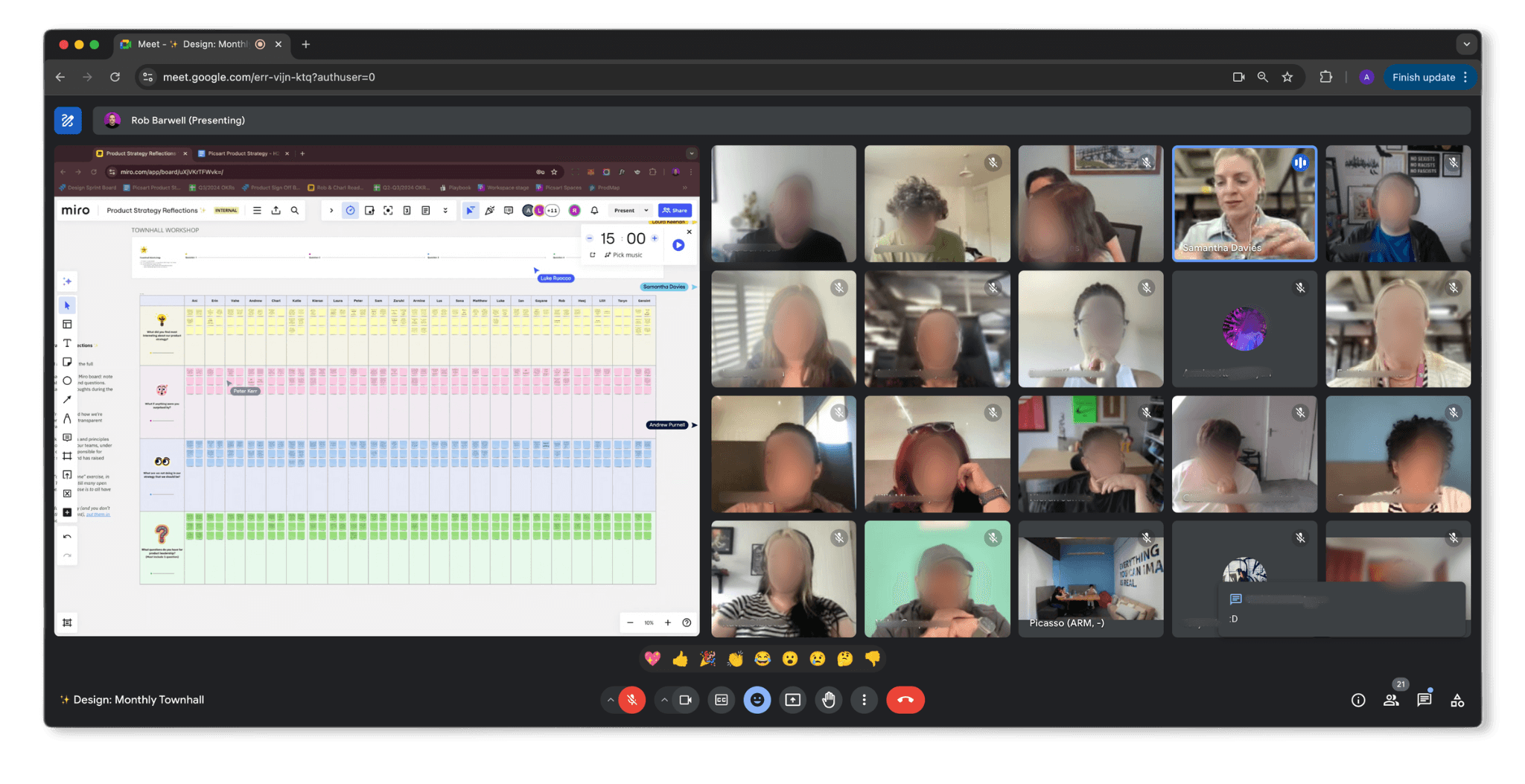Viewport: 1525px width, 784px height.
Task: Click the blue Share button in Miro
Action: [675, 210]
